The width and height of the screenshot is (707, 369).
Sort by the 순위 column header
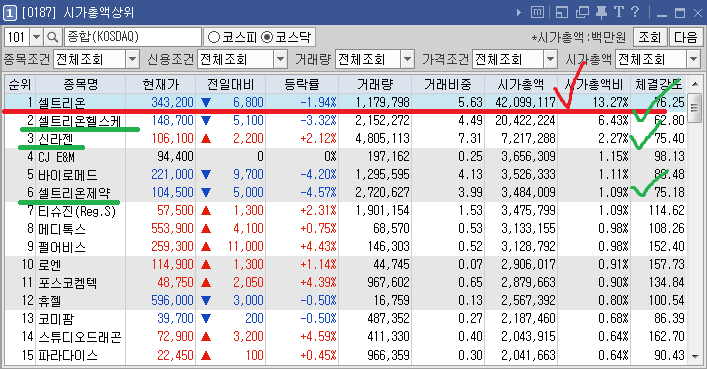[x=20, y=84]
